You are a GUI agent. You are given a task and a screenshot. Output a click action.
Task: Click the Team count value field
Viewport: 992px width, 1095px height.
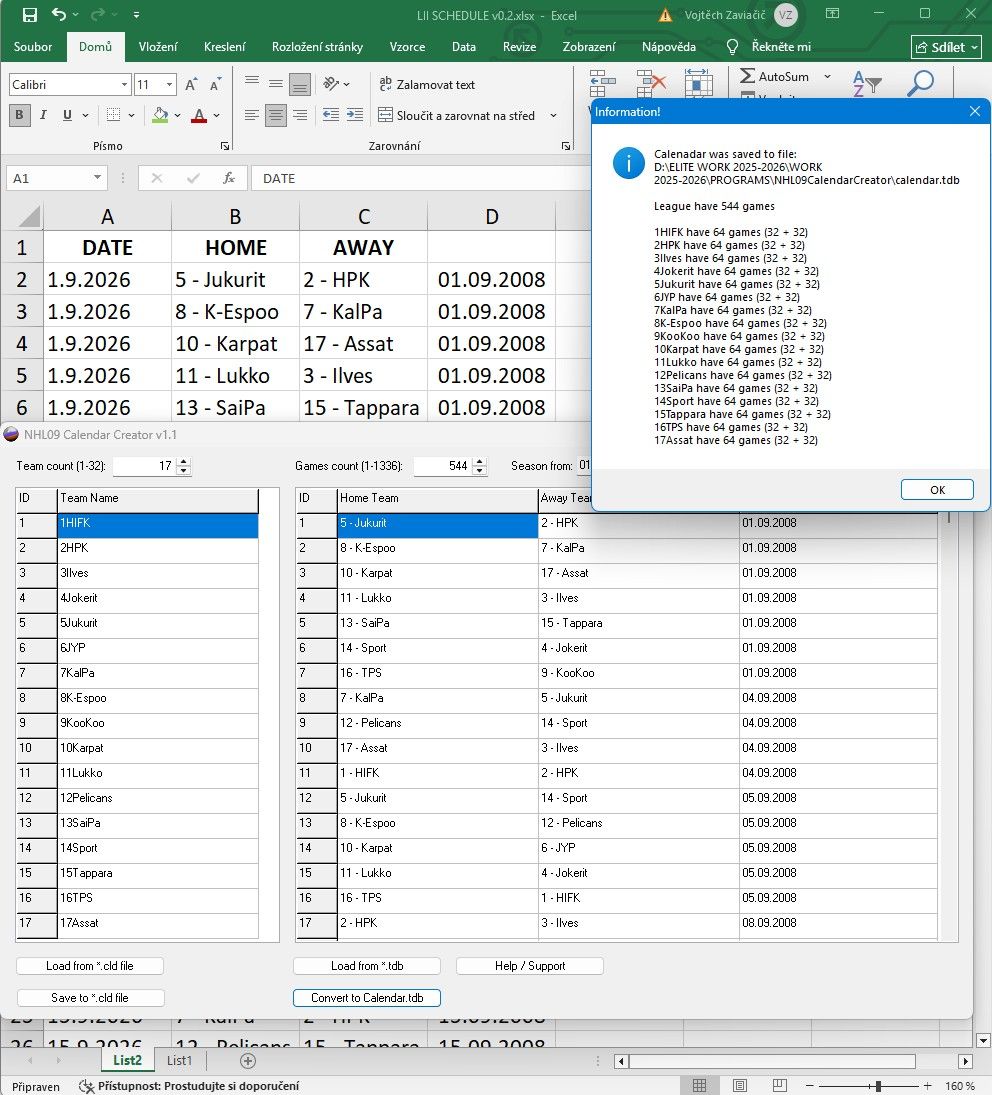(x=145, y=466)
